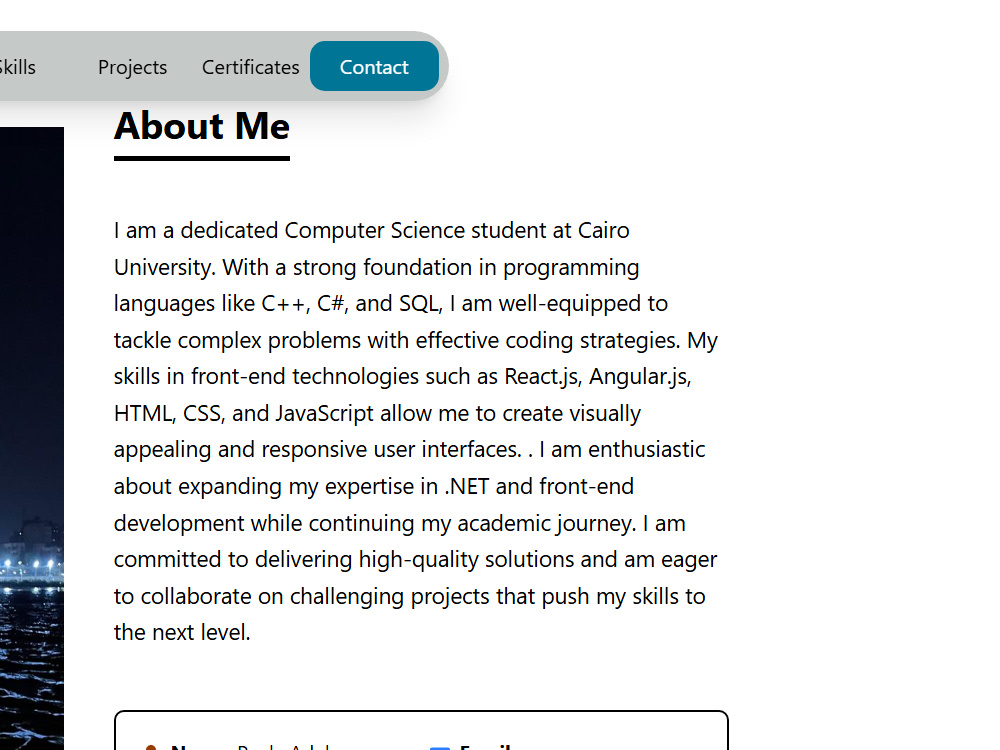Click the underline beneath About Me
This screenshot has height=750, width=1000.
(x=202, y=158)
